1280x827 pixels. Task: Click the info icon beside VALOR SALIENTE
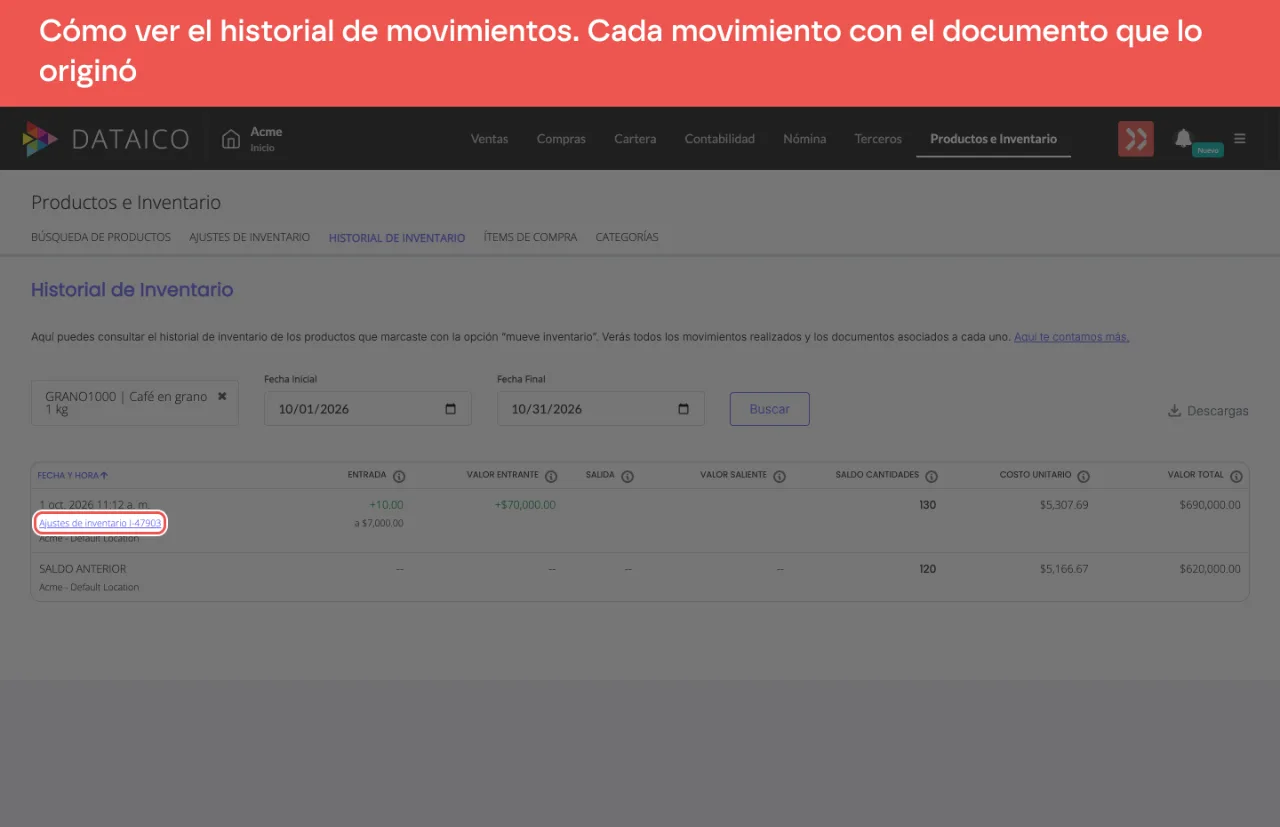tap(779, 476)
